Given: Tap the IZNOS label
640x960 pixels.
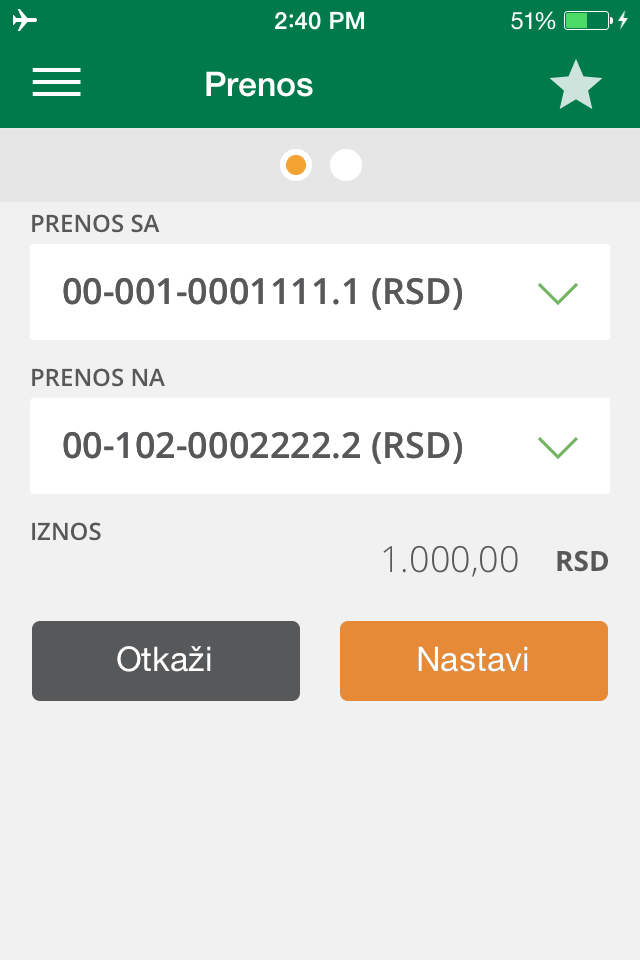Looking at the screenshot, I should coord(66,532).
